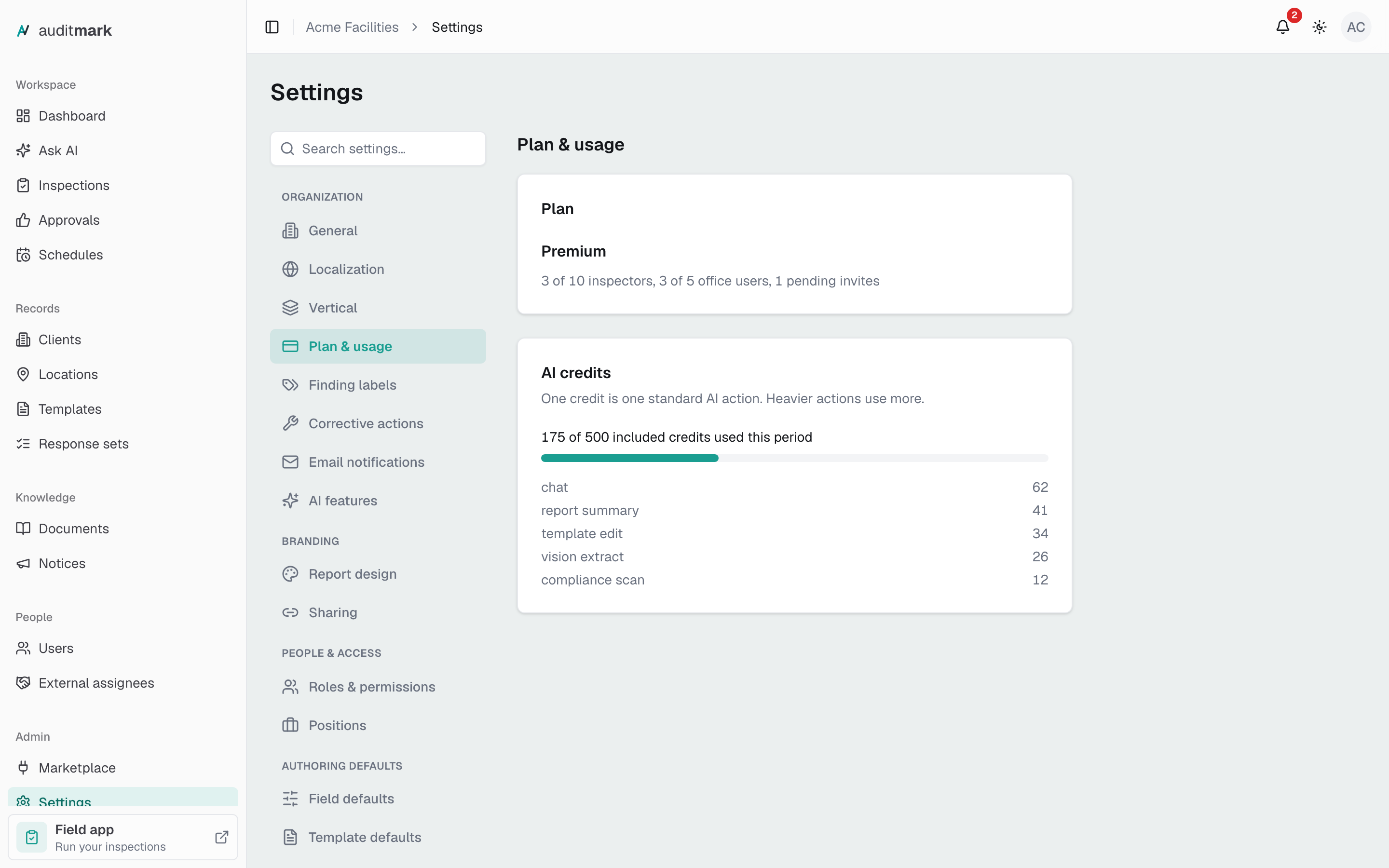The image size is (1389, 868).
Task: Click the External assignees handshake icon
Action: coord(23,683)
